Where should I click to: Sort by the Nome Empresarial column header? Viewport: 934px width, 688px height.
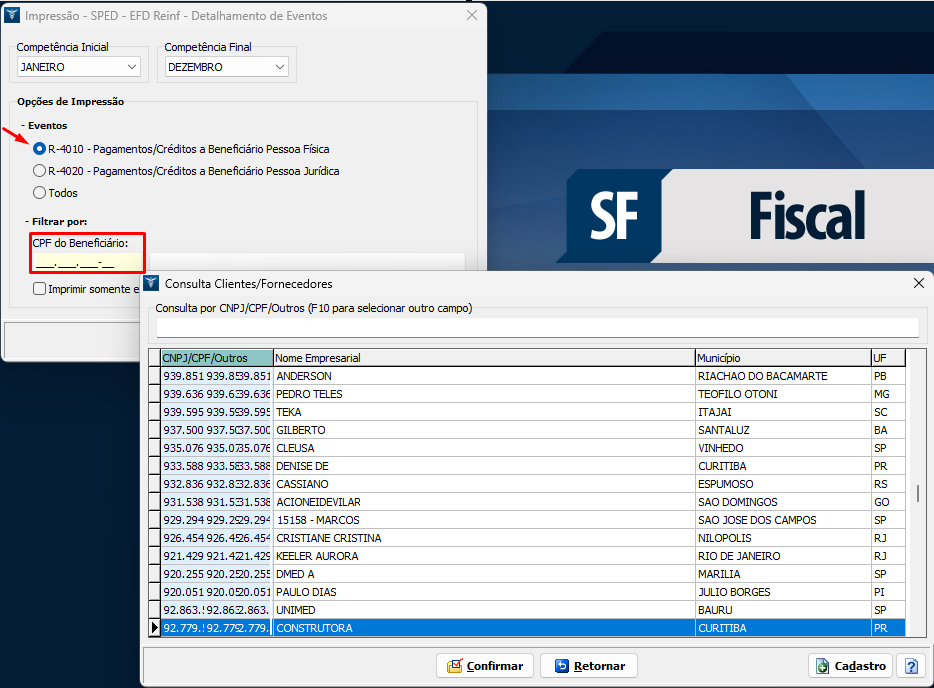[484, 358]
